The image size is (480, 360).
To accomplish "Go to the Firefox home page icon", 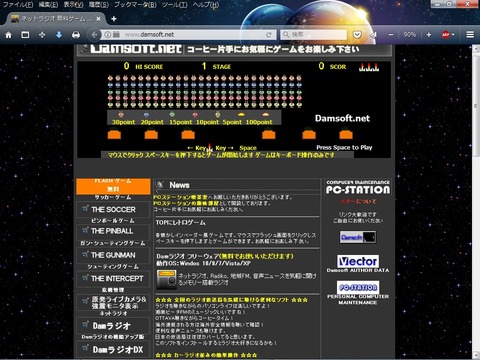I will click(x=8, y=35).
